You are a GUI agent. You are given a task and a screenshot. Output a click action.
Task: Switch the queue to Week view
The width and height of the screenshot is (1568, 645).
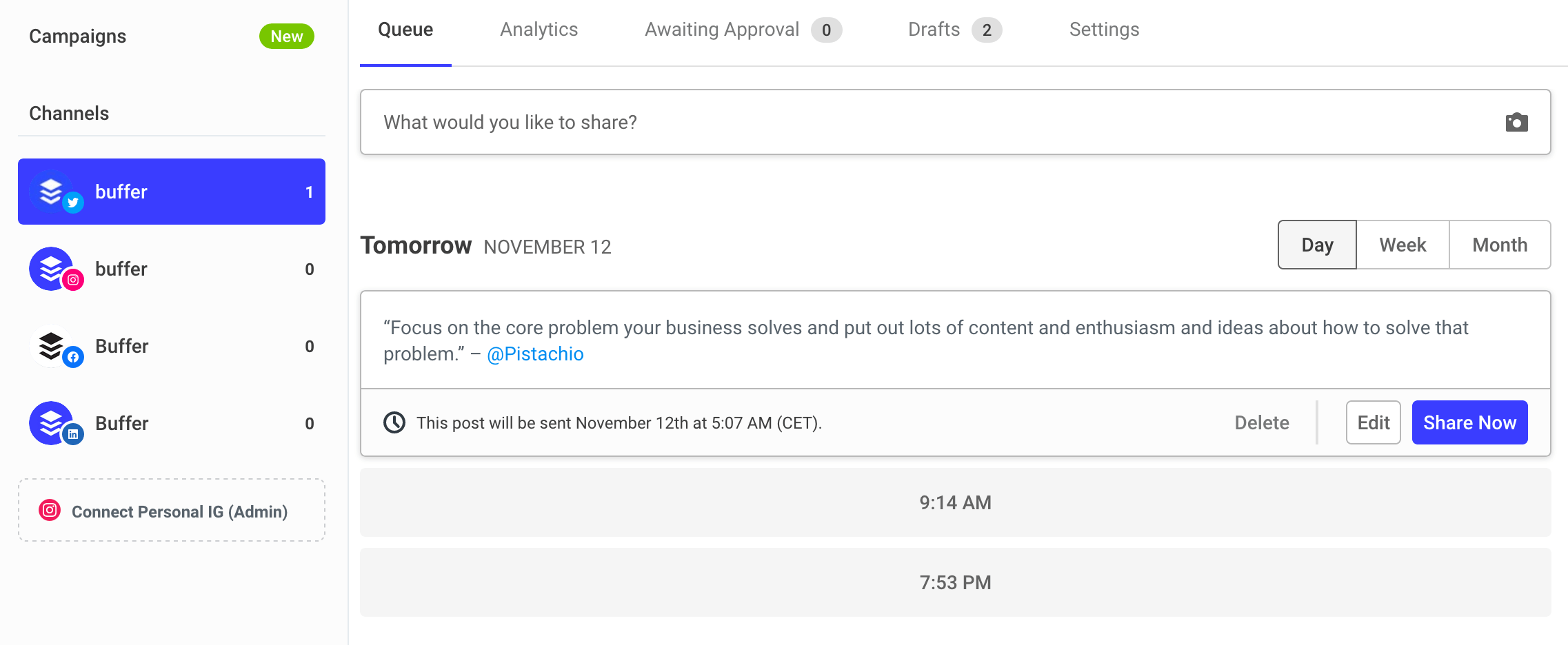tap(1403, 245)
